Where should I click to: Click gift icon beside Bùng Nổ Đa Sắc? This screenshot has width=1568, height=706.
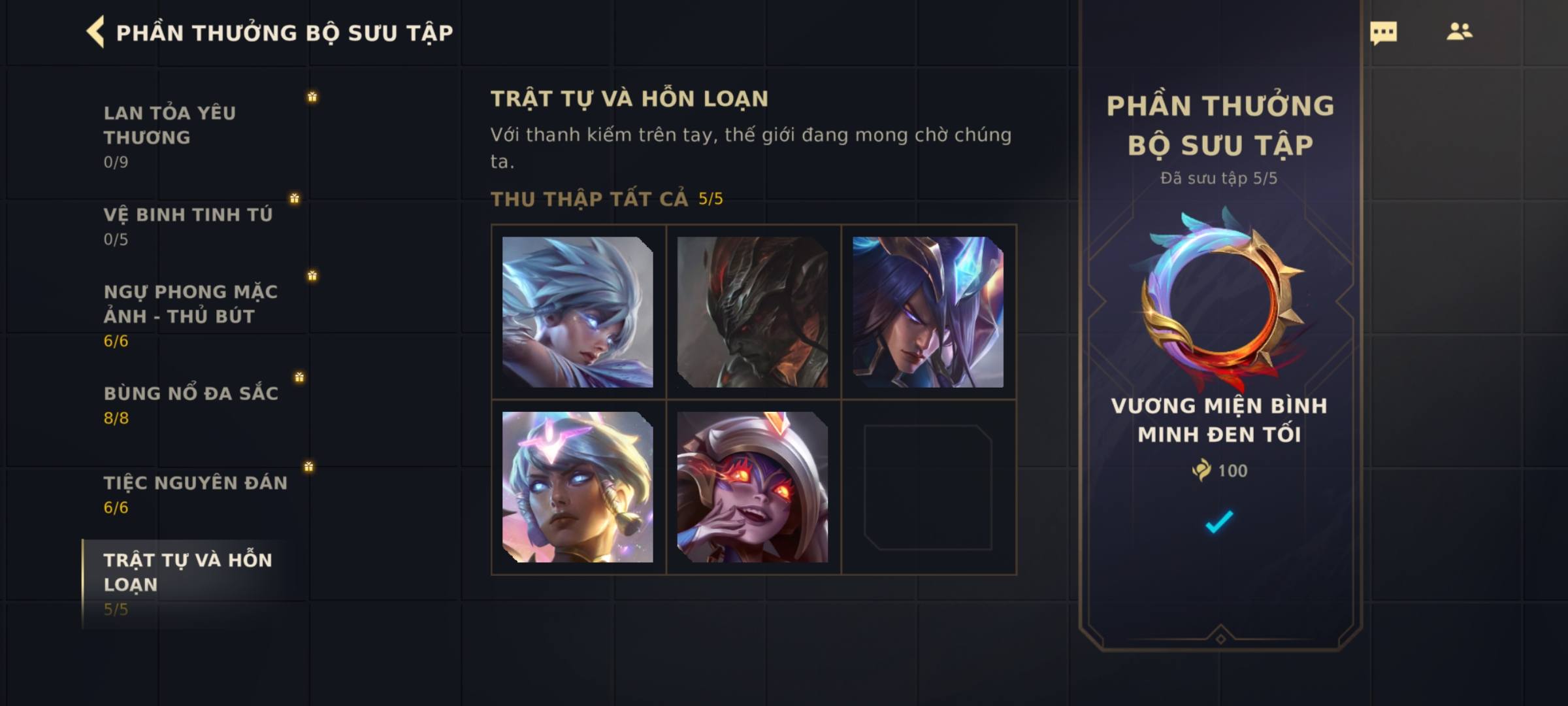pyautogui.click(x=299, y=377)
